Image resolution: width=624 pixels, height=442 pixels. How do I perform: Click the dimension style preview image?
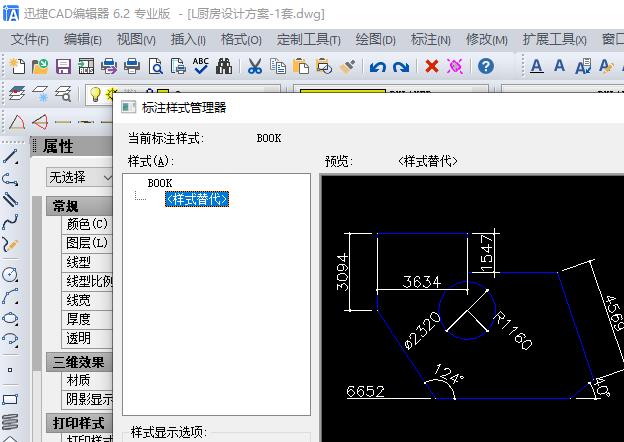(472, 308)
